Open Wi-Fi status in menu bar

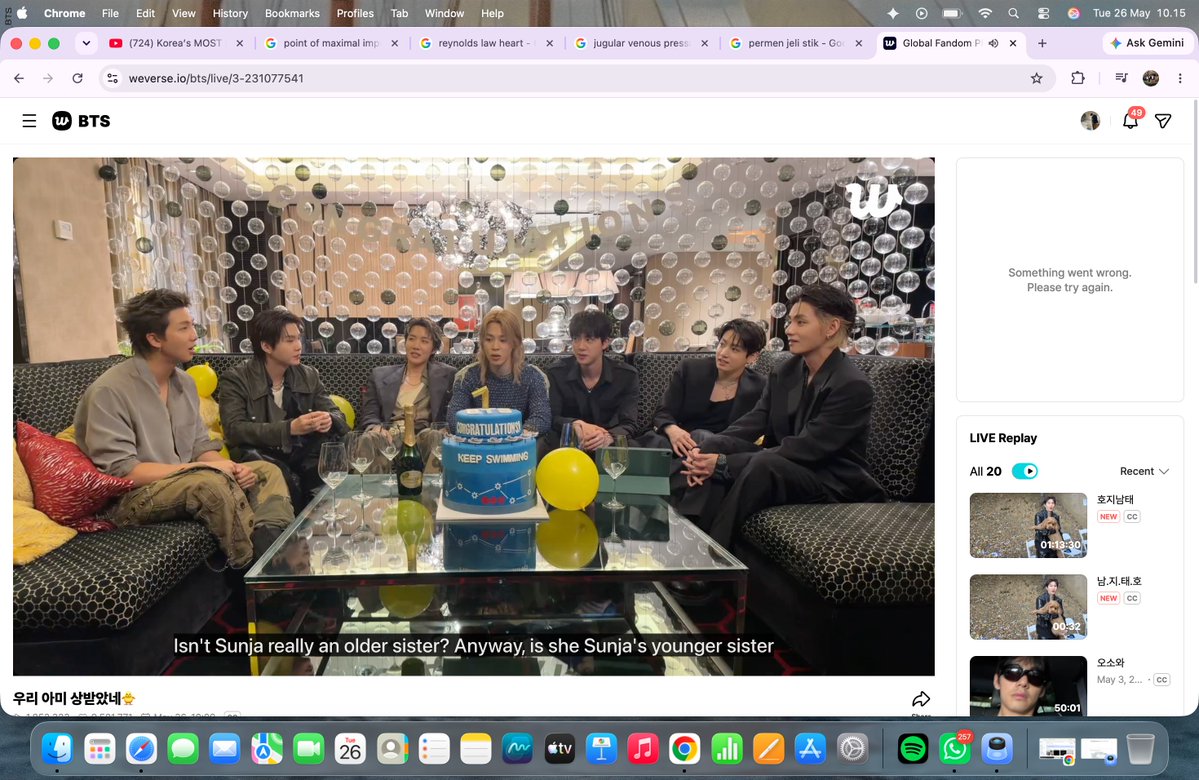pos(985,13)
